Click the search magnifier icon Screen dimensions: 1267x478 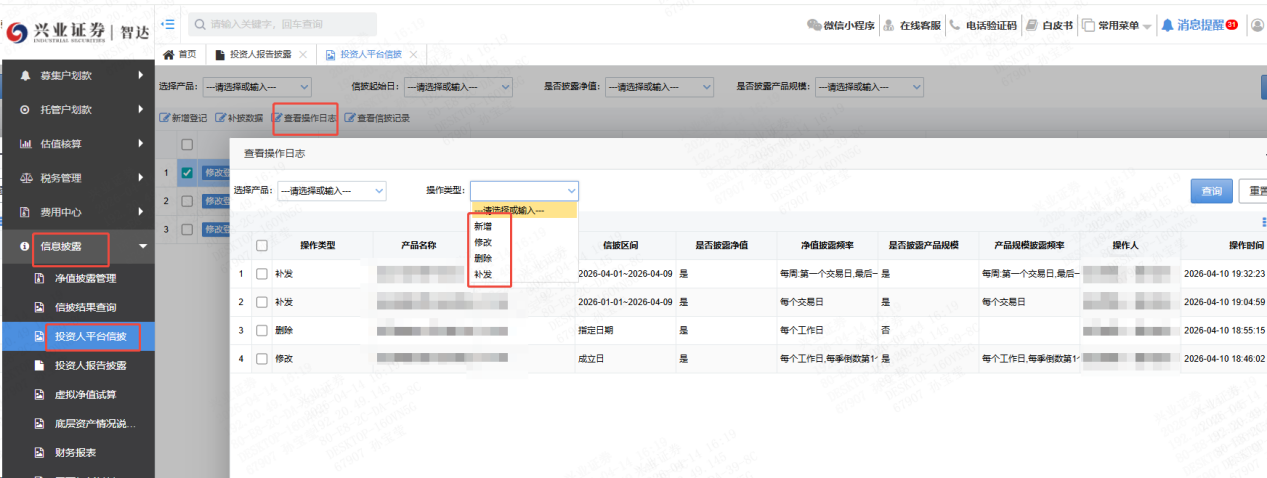[199, 24]
